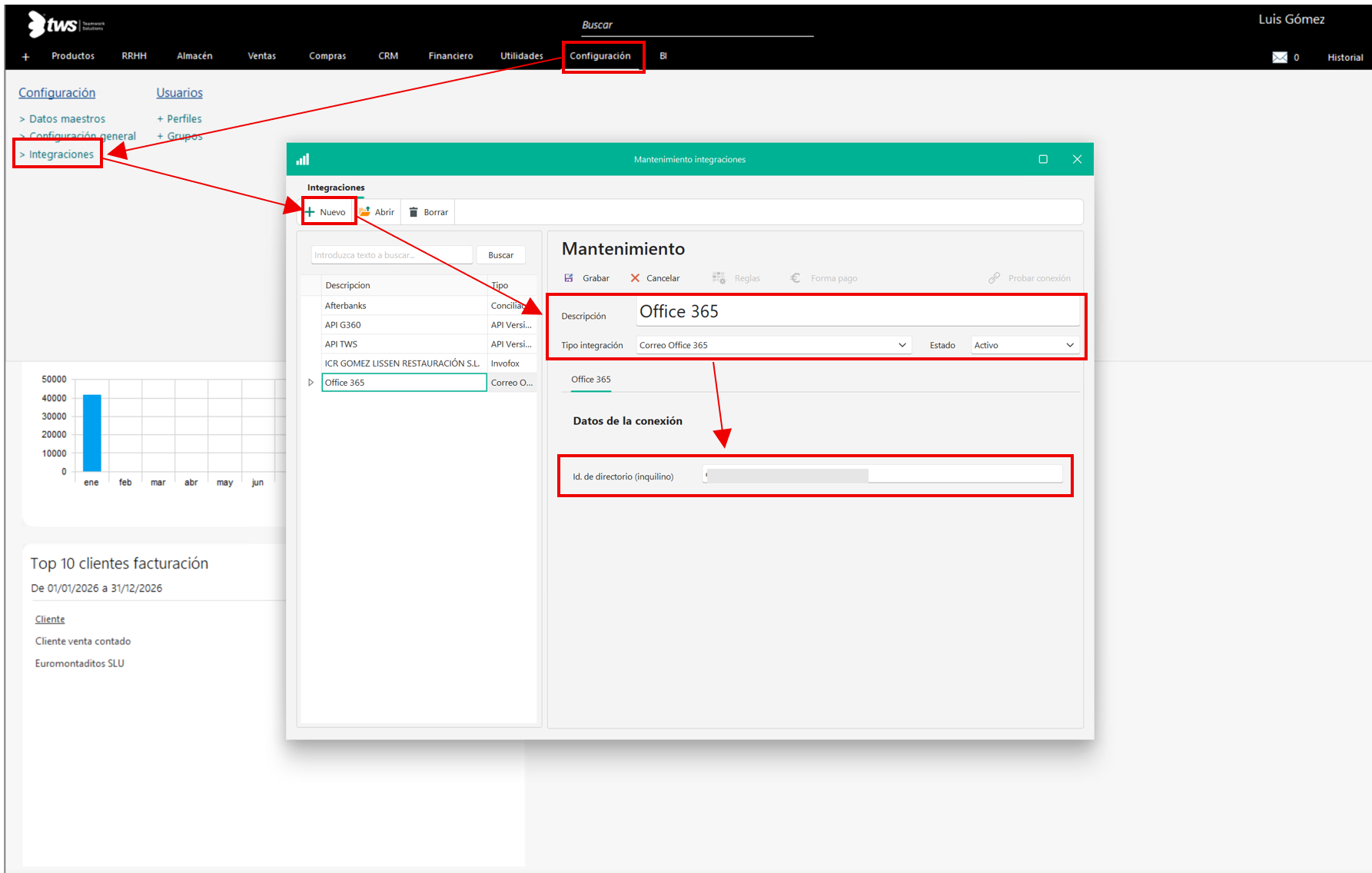
Task: Open the mail envelope icon
Action: click(1279, 58)
